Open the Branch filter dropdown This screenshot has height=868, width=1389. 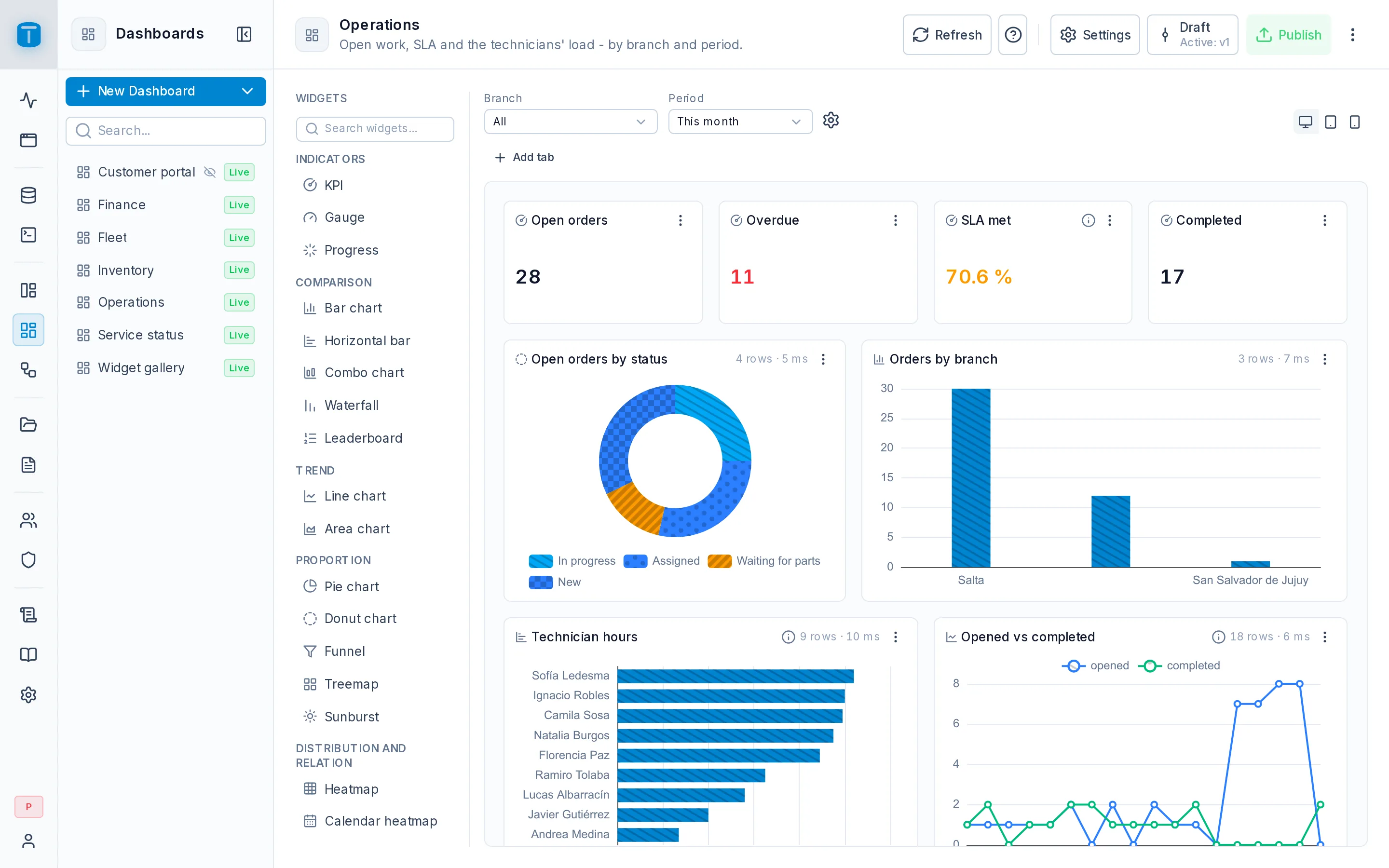tap(571, 122)
